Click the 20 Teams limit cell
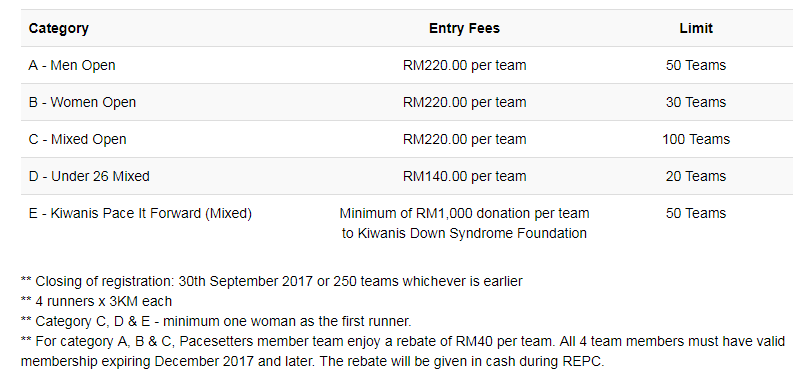This screenshot has height=374, width=812. [x=696, y=177]
